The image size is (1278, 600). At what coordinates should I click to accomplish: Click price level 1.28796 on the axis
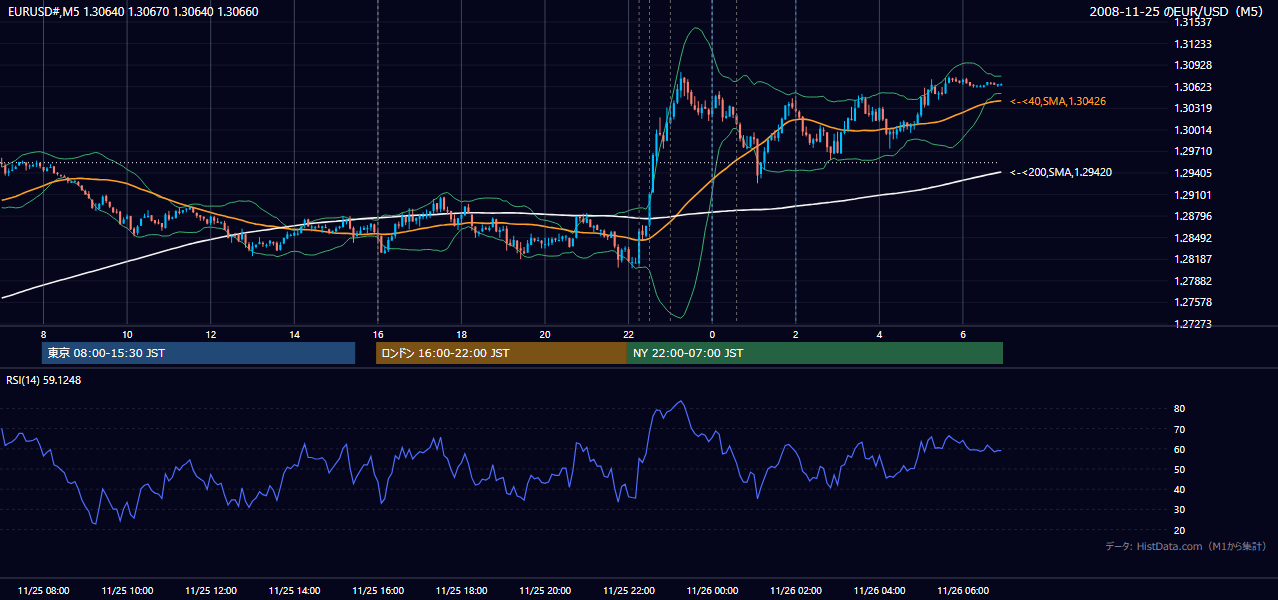pyautogui.click(x=1194, y=216)
